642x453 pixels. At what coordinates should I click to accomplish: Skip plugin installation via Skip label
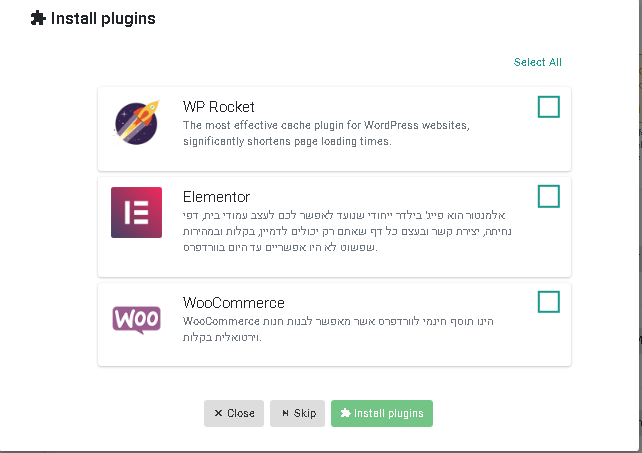[x=305, y=413]
